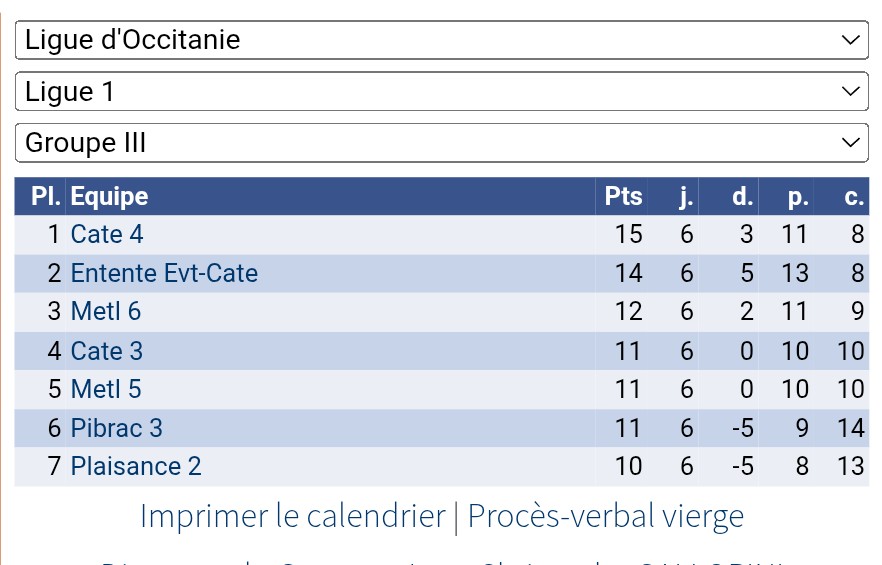Expand the Ligue 1 division selector
Image resolution: width=882 pixels, height=565 pixels.
441,92
